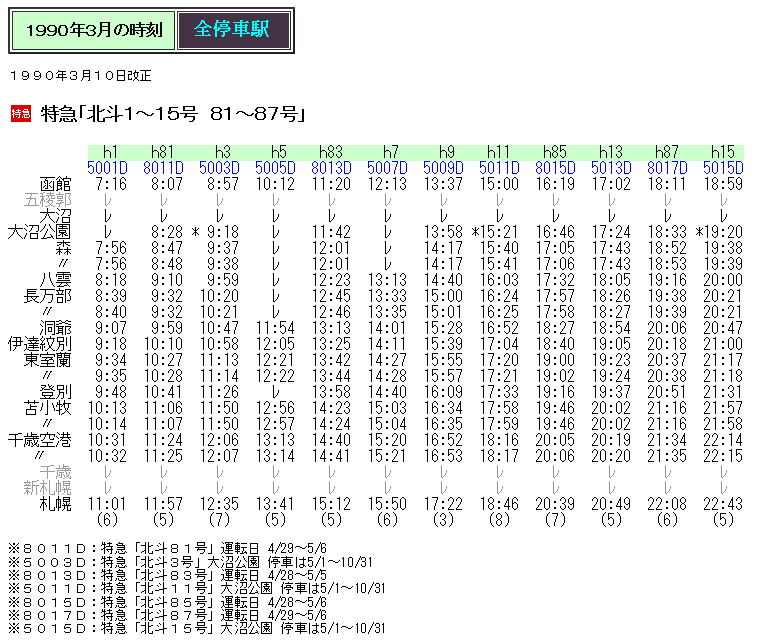Click the 7:16 函館 departure time
The width and height of the screenshot is (760, 641).
click(x=111, y=184)
